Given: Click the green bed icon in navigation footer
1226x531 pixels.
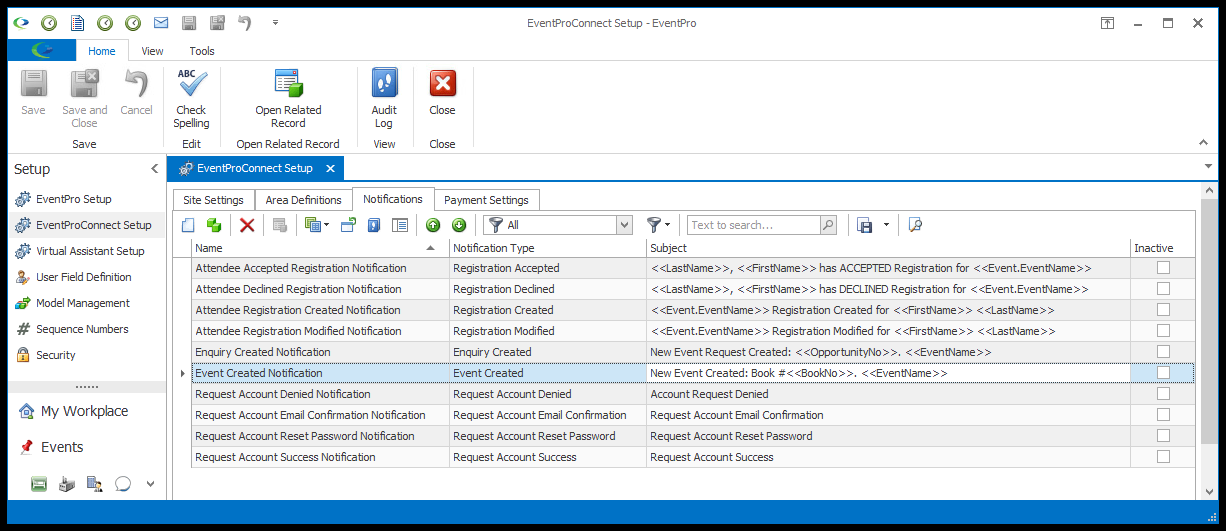Looking at the screenshot, I should pos(39,484).
